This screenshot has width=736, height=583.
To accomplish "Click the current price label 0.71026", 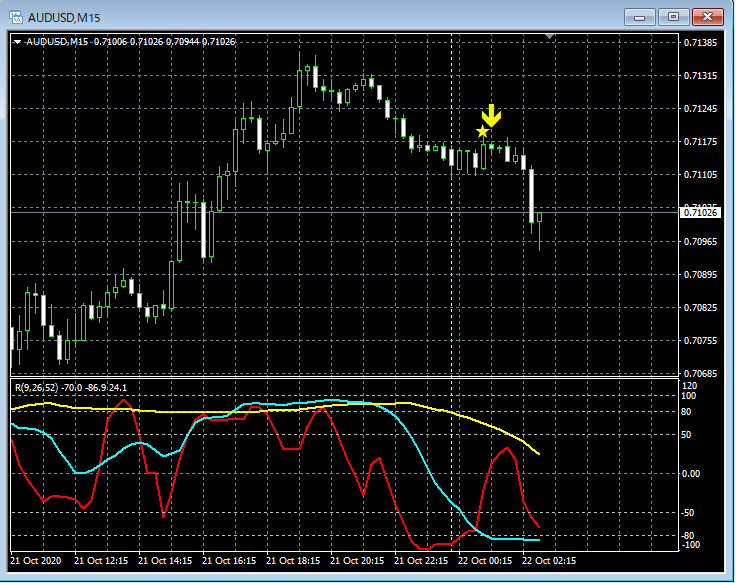I will (x=700, y=213).
